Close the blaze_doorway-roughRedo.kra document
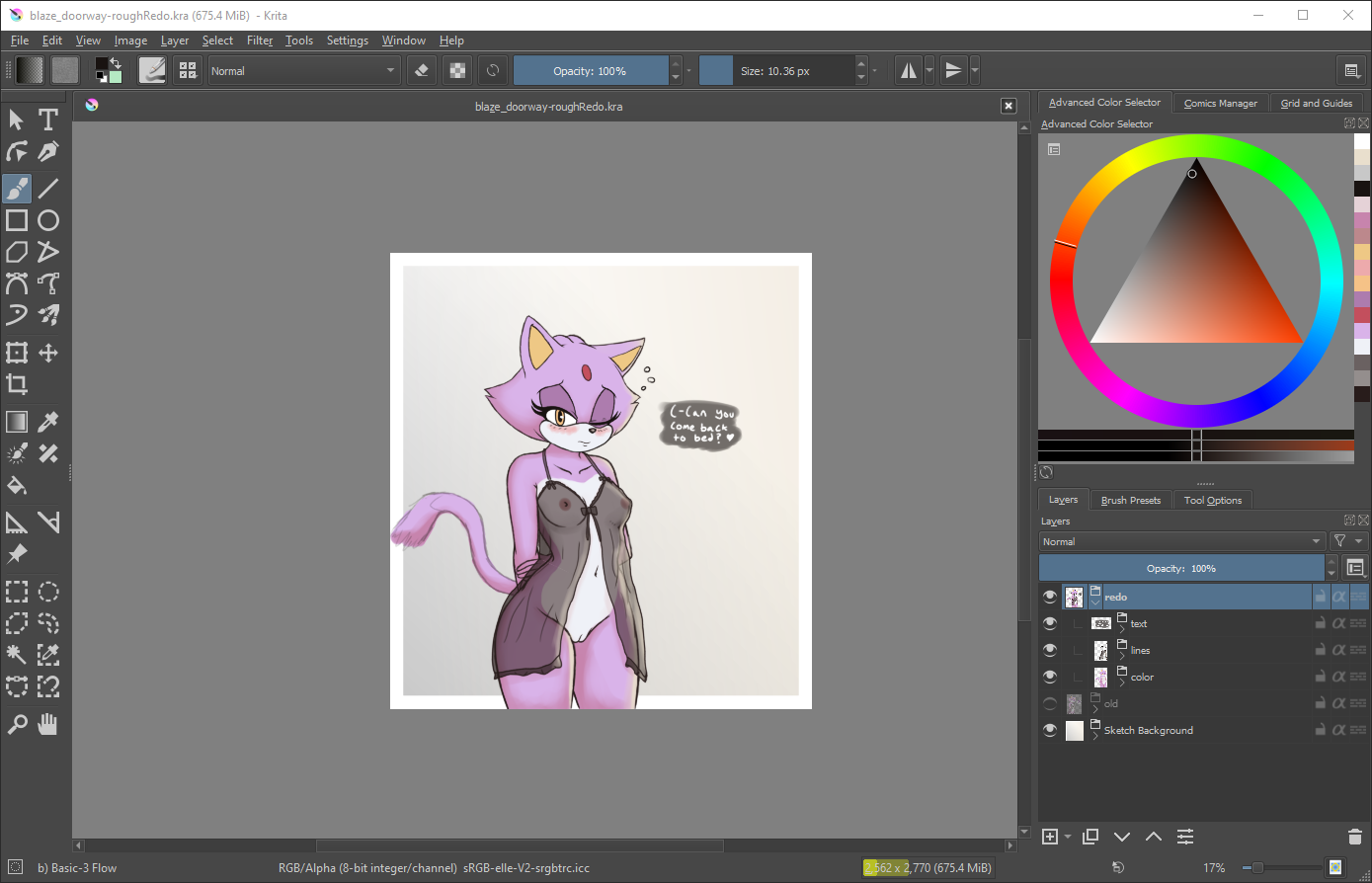The image size is (1372, 883). point(1008,106)
